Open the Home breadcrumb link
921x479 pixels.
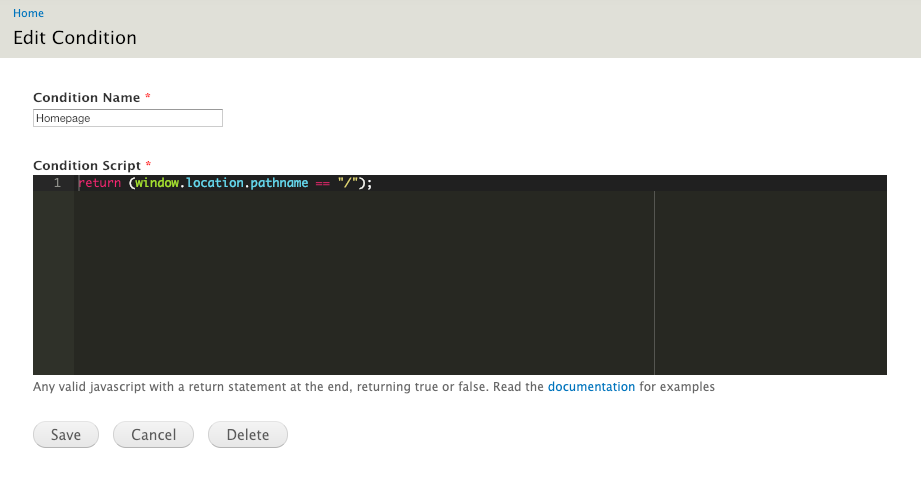tap(28, 13)
